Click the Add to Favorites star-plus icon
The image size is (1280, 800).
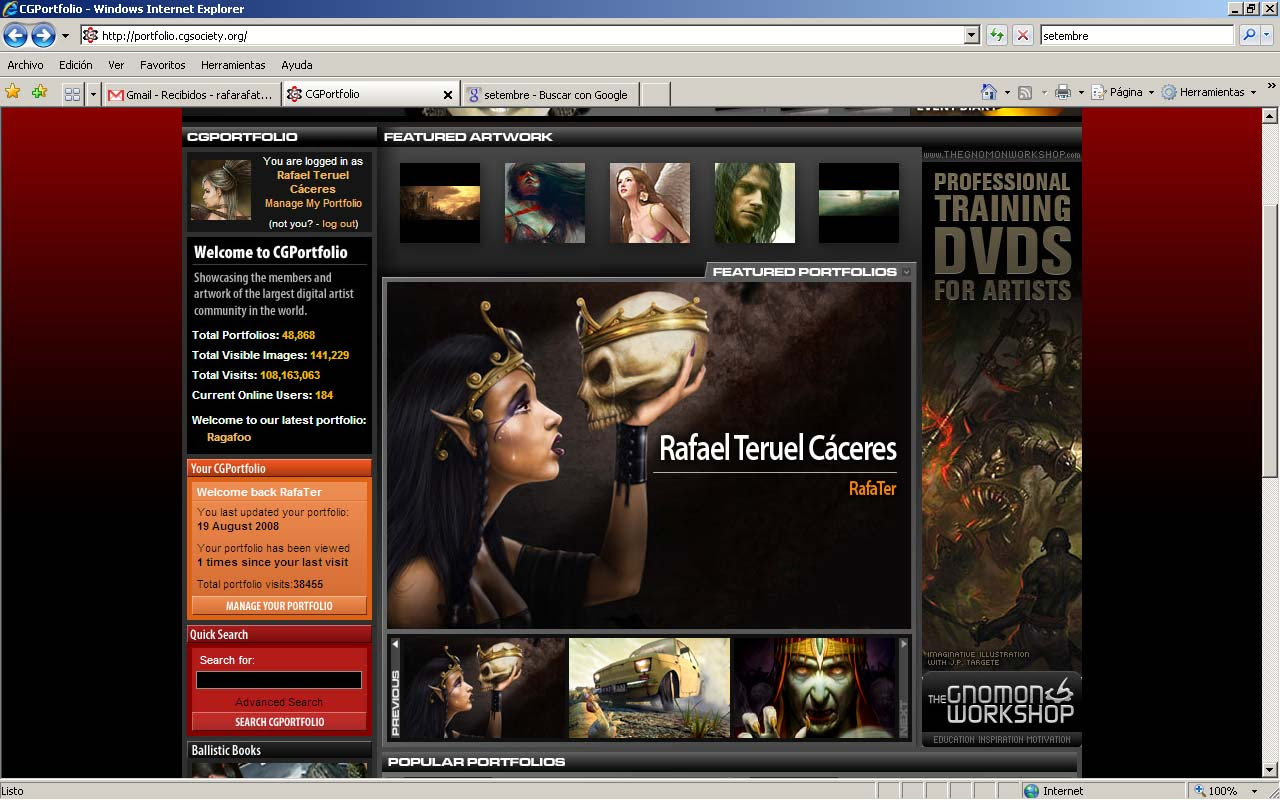click(39, 92)
